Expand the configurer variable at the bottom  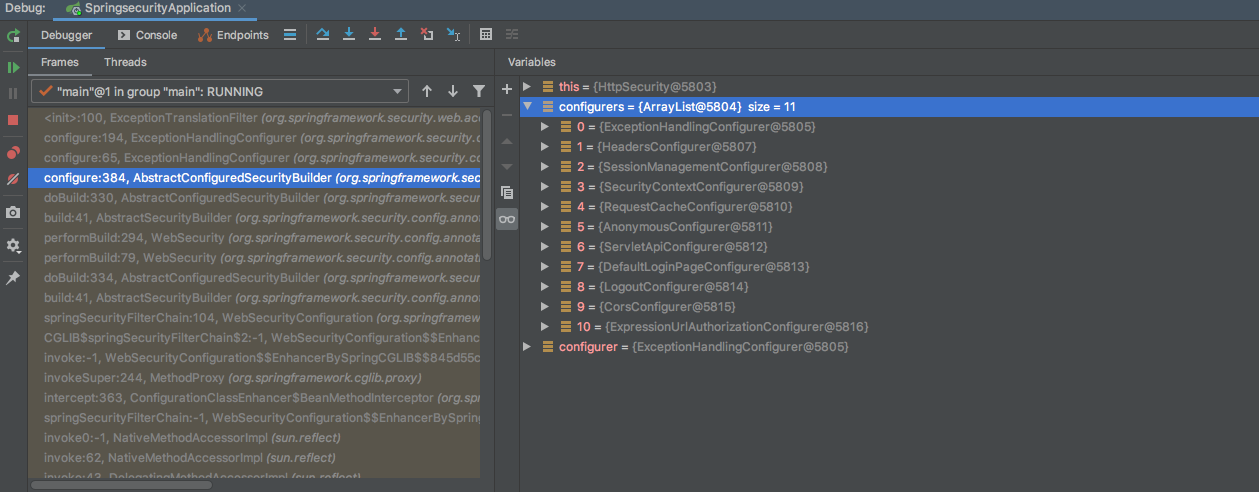click(x=527, y=347)
